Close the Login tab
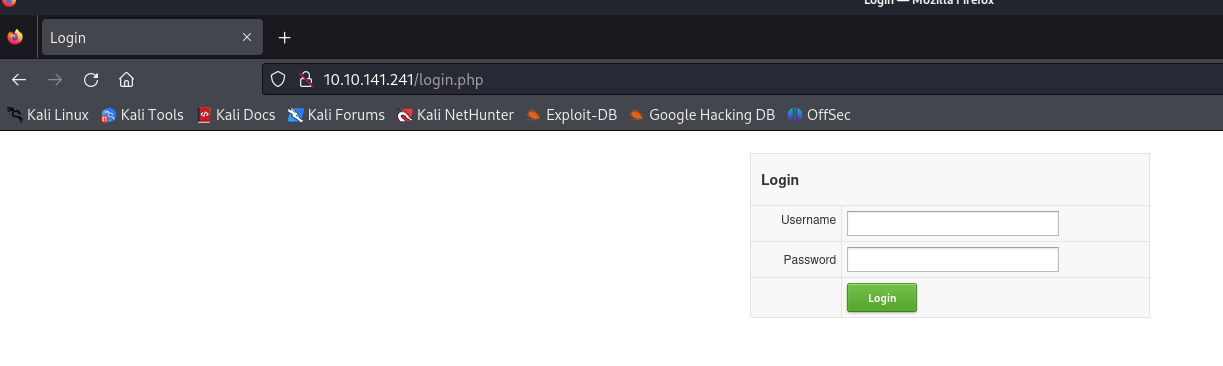Viewport: 1223px width, 366px height. click(247, 38)
